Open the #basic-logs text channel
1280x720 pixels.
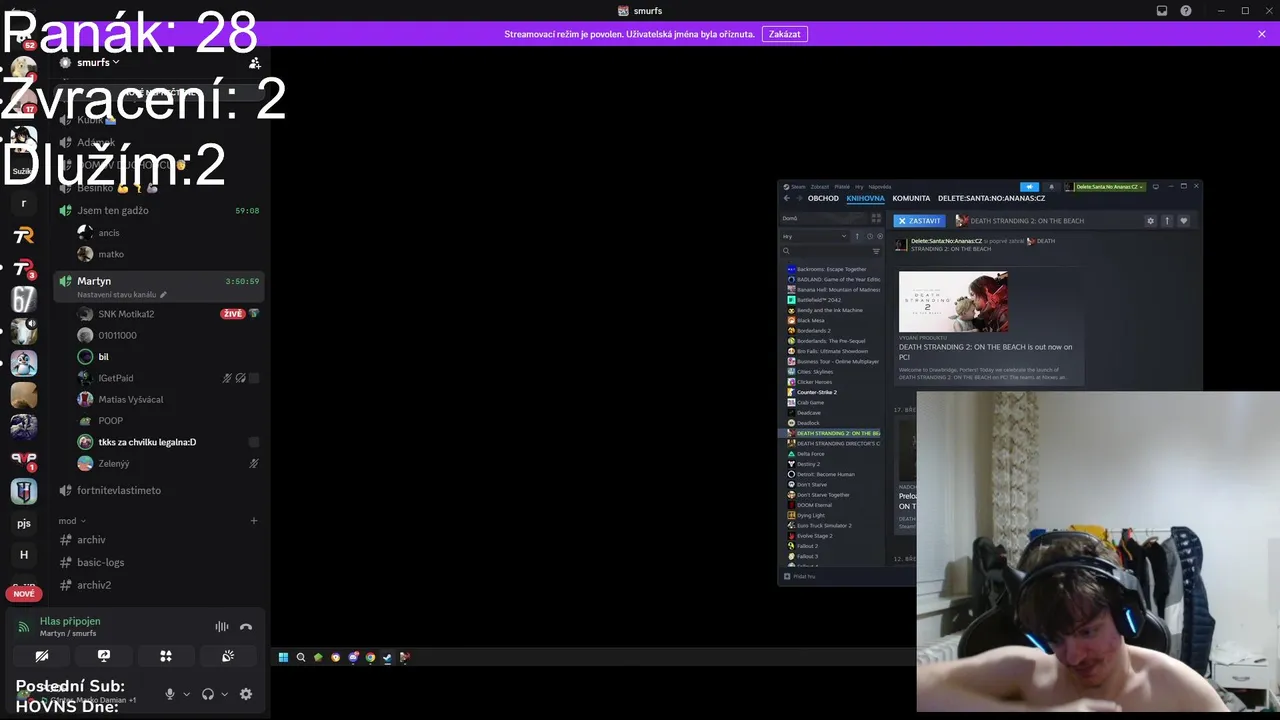160,562
